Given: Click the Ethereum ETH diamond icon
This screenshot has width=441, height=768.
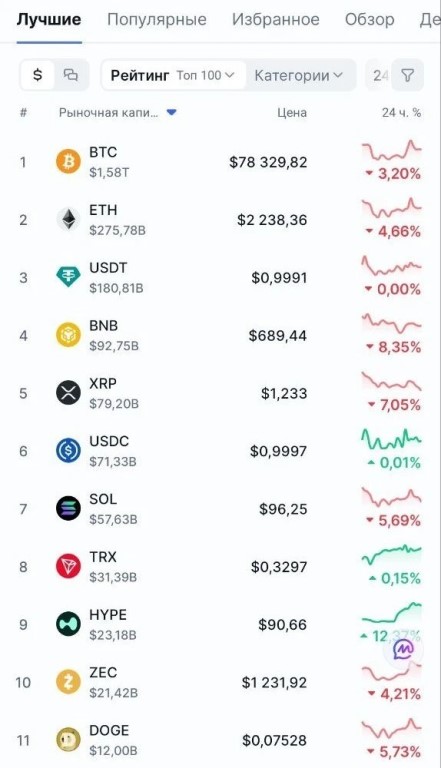Looking at the screenshot, I should (x=68, y=220).
